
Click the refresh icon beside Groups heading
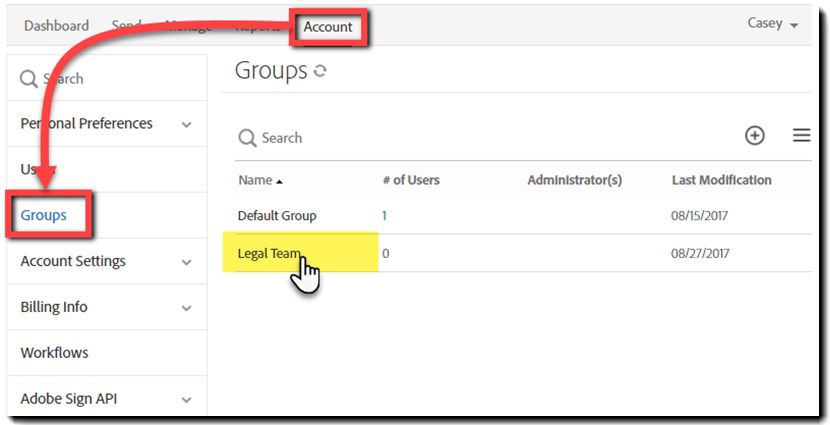point(320,72)
